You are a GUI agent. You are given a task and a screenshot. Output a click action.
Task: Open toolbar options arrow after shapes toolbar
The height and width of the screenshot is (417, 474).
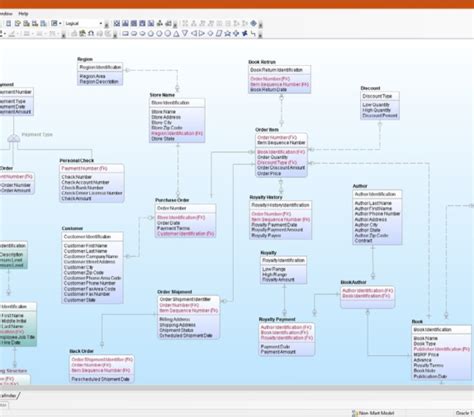point(260,34)
